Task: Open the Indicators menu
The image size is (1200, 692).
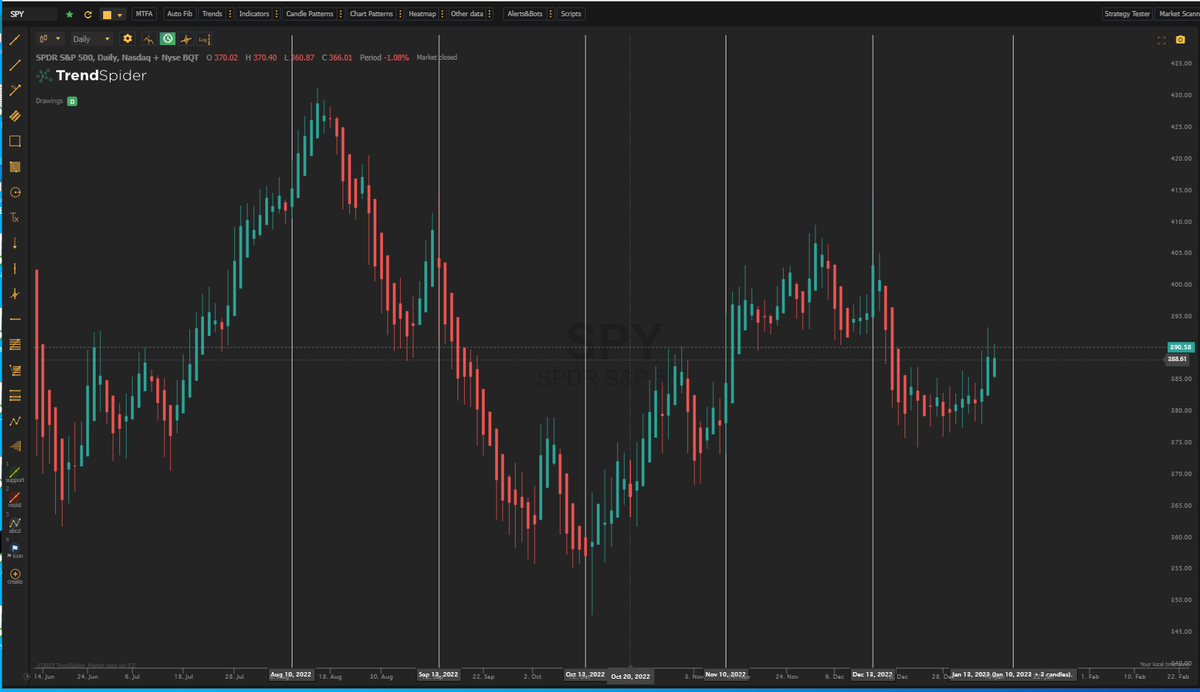Action: tap(254, 14)
